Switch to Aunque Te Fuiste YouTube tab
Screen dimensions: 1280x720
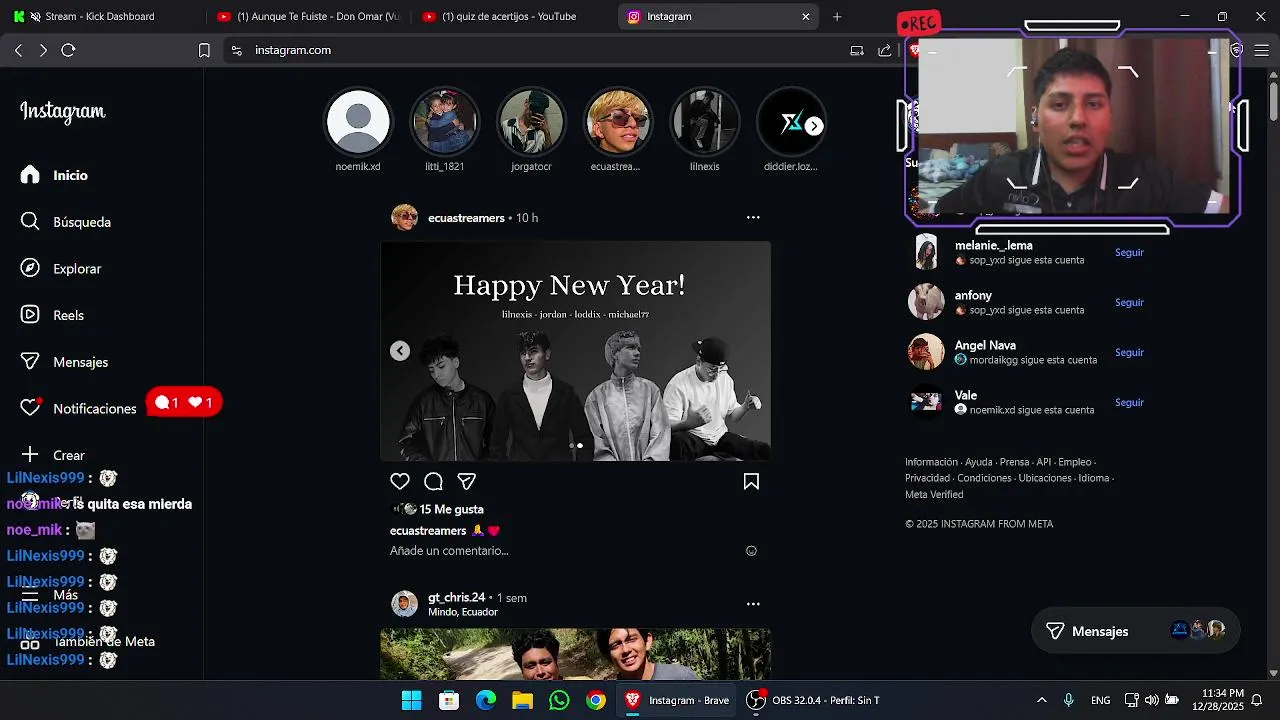(310, 16)
